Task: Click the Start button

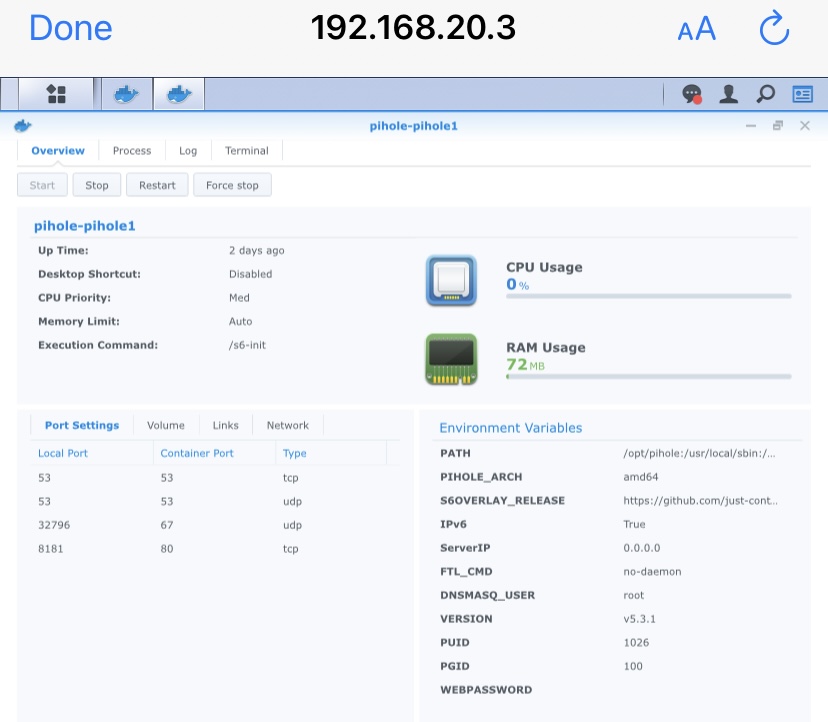Action: click(42, 185)
